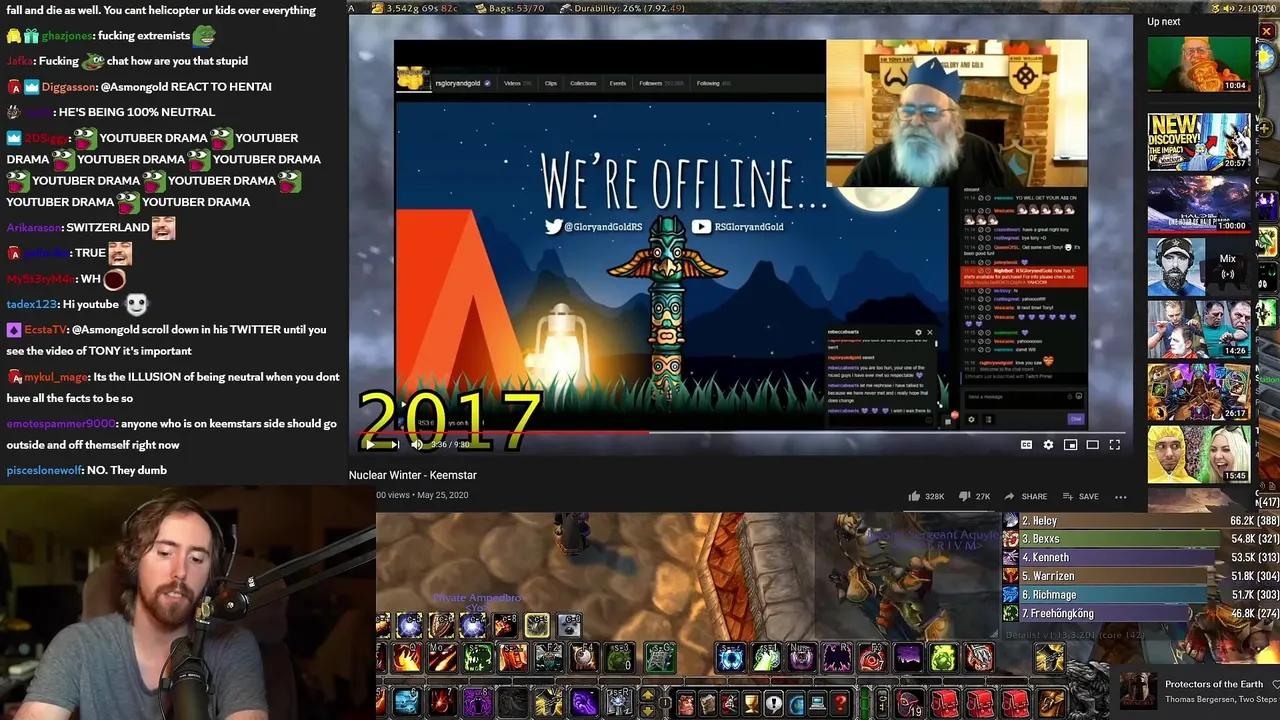Click the title Nuclear Winter - Keemstar
Image resolution: width=1280 pixels, height=720 pixels.
click(x=413, y=475)
